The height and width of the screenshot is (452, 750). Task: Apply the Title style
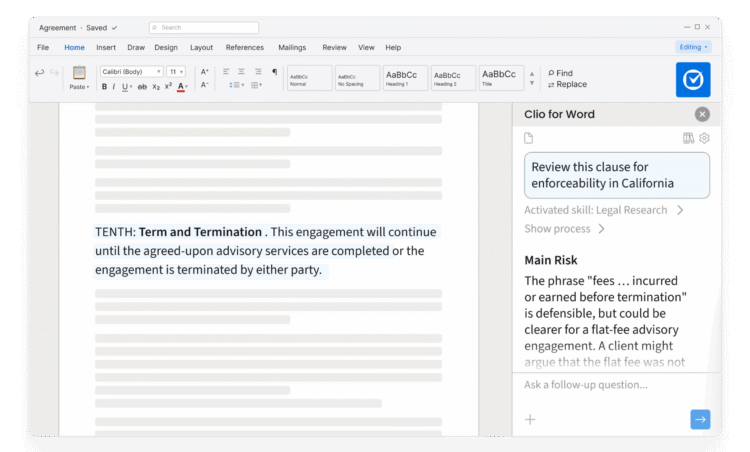(x=501, y=78)
